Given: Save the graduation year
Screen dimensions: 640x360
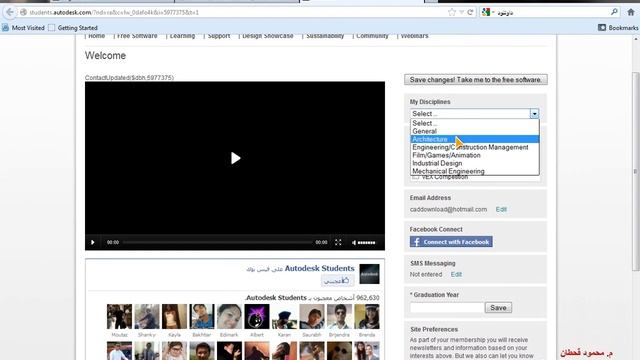Looking at the screenshot, I should tap(498, 307).
